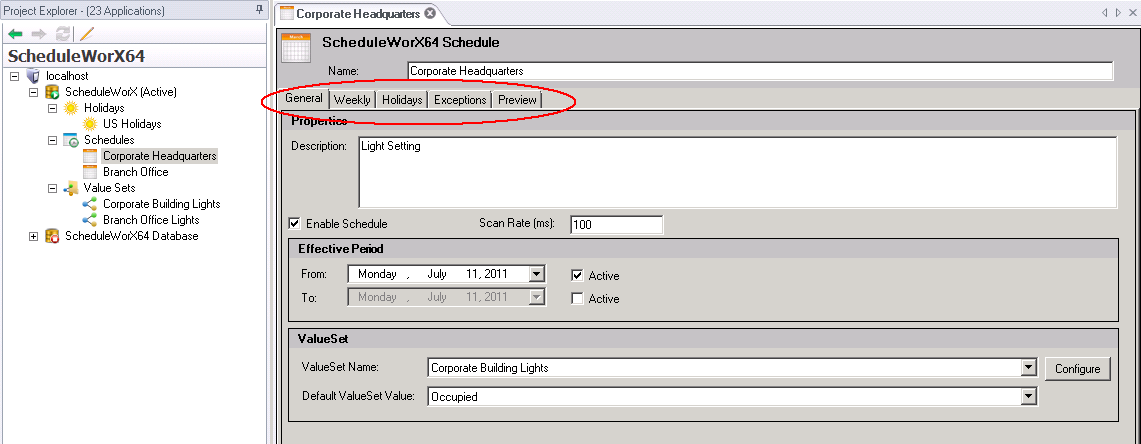Expand the ScheduleWorX64 Database node
This screenshot has width=1141, height=444.
33,236
